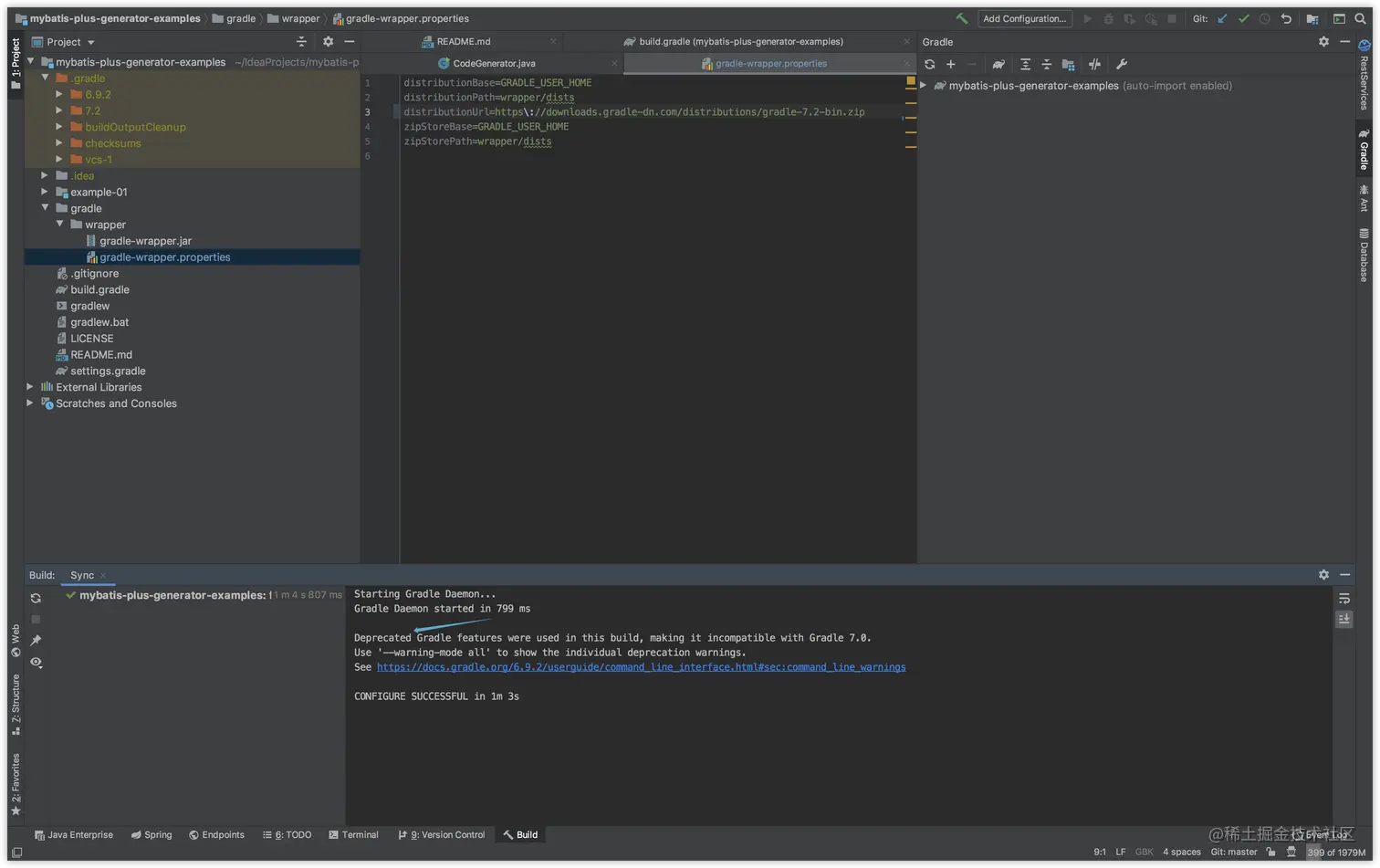Expand the example-01 folder in the Project tree
Screen dimensions: 1380x868
click(x=44, y=192)
